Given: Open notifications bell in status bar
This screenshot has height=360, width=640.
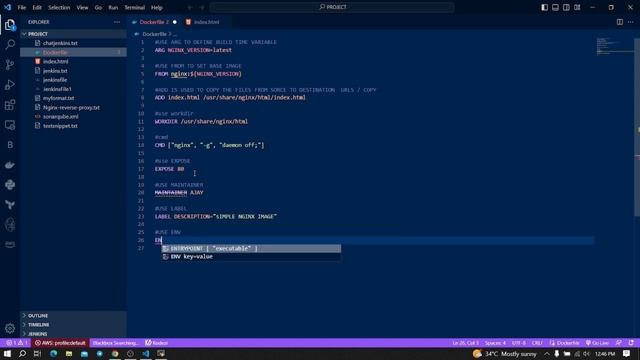Looking at the screenshot, I should (631, 343).
